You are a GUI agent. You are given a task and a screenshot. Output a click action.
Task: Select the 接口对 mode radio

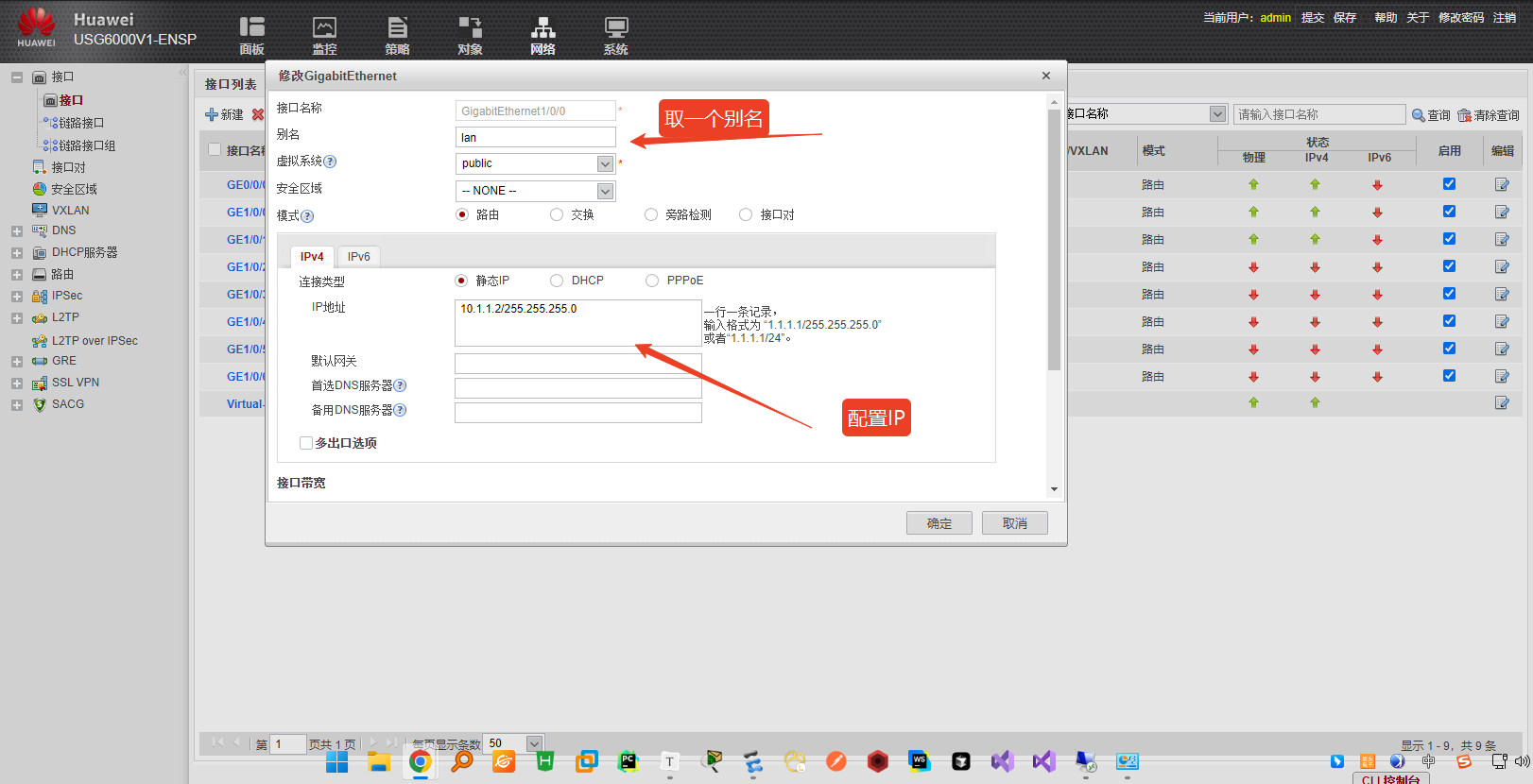click(x=746, y=214)
